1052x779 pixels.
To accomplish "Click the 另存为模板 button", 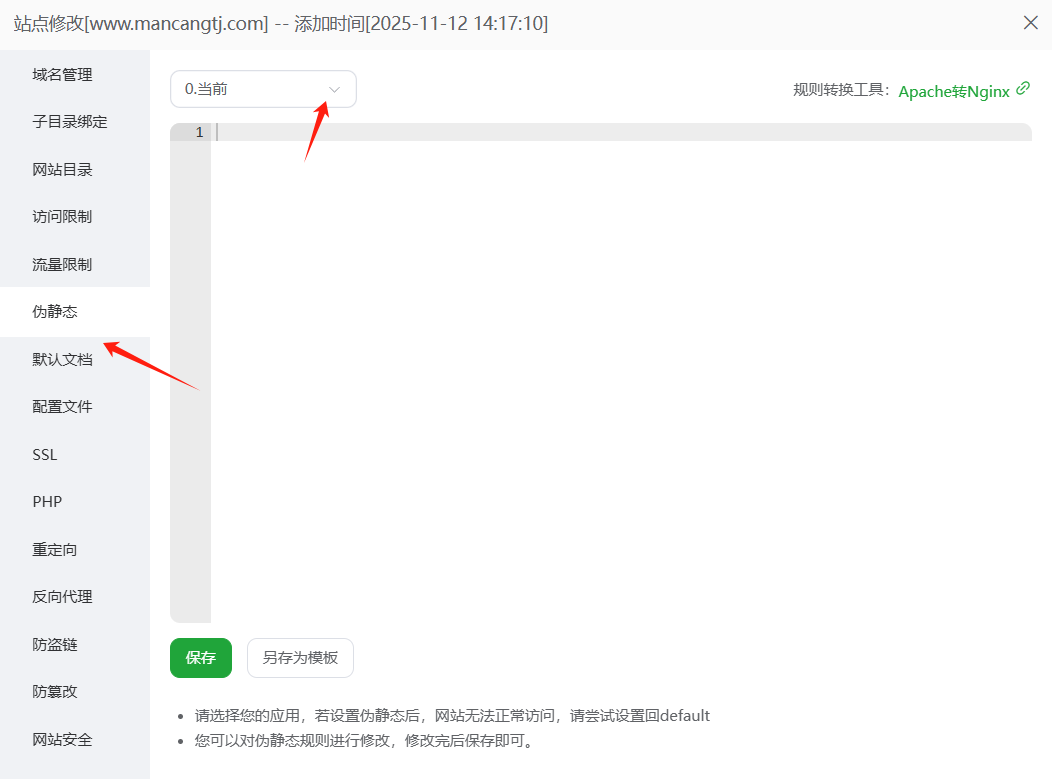I will 300,658.
